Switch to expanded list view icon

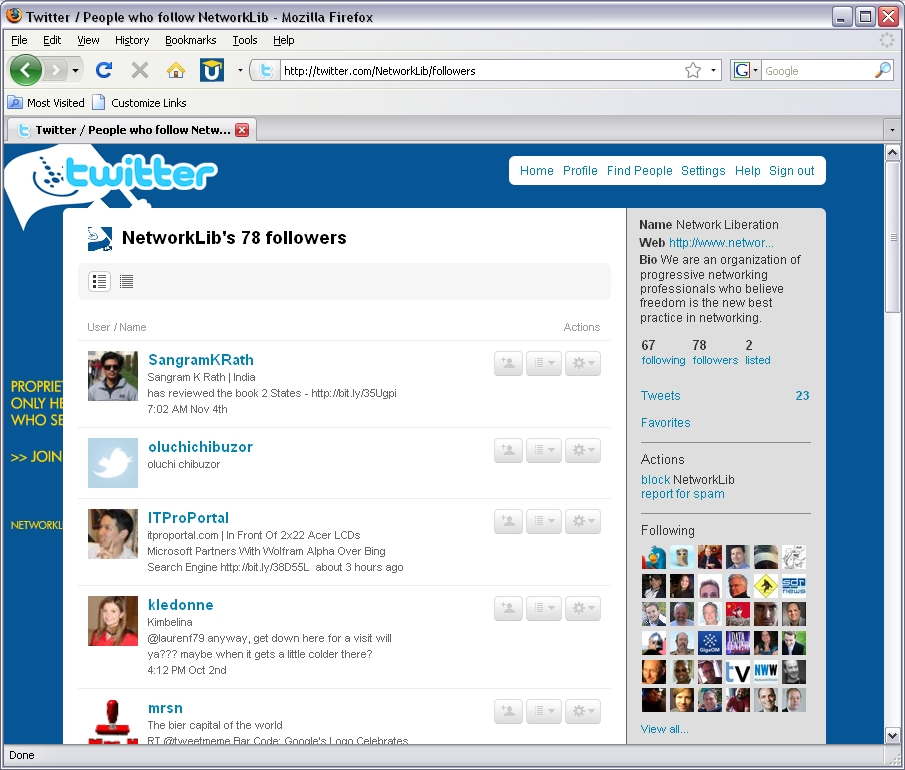(x=99, y=282)
